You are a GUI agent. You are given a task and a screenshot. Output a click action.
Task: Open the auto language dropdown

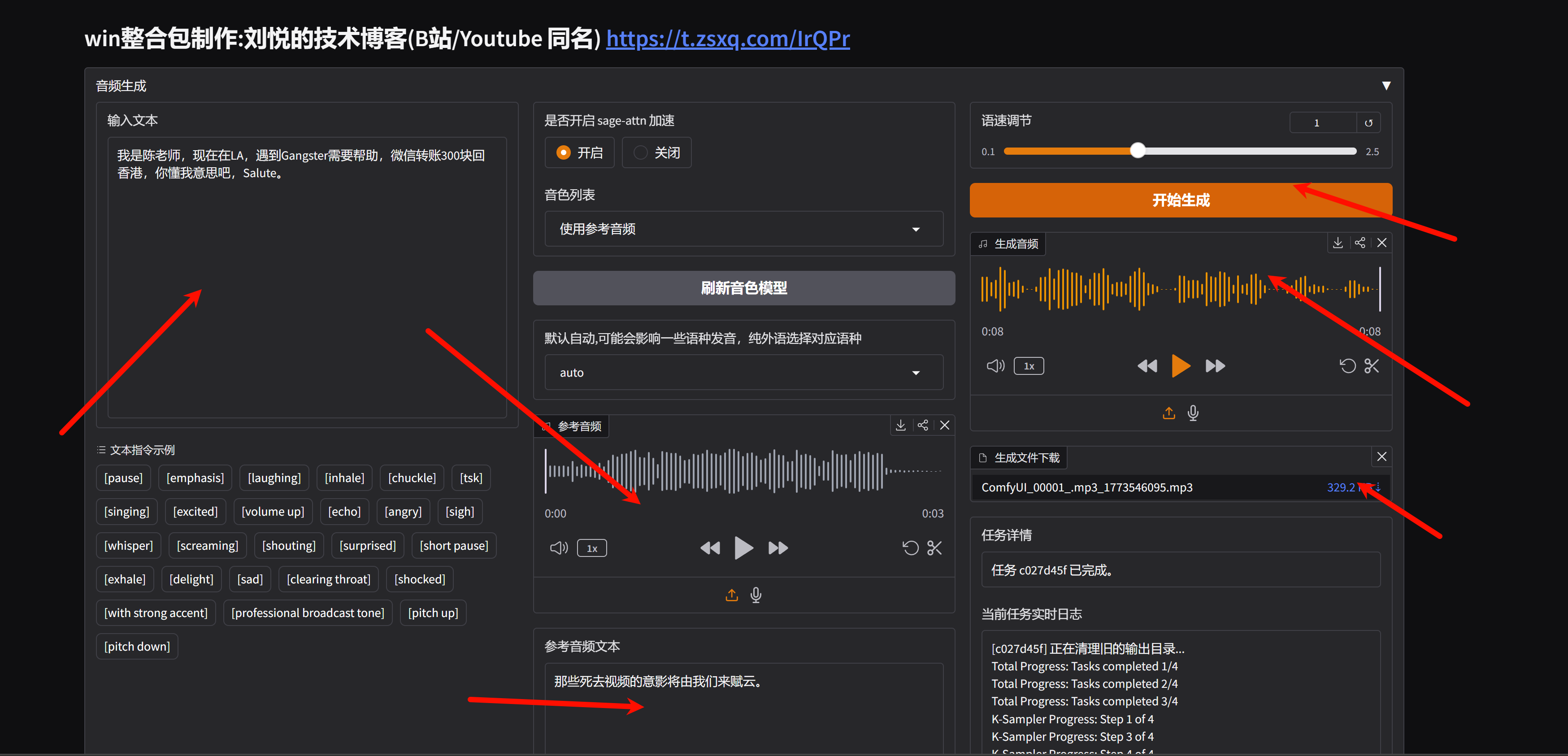[743, 373]
